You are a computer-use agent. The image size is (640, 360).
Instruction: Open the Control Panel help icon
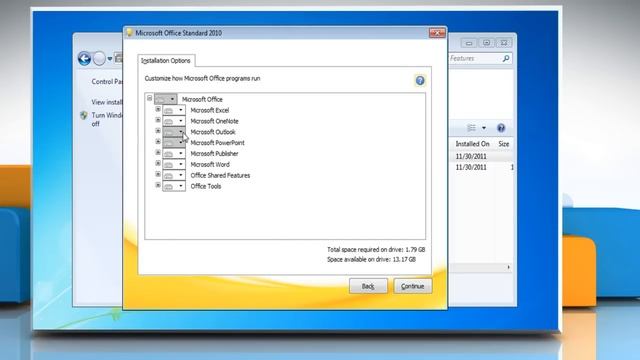coord(501,128)
